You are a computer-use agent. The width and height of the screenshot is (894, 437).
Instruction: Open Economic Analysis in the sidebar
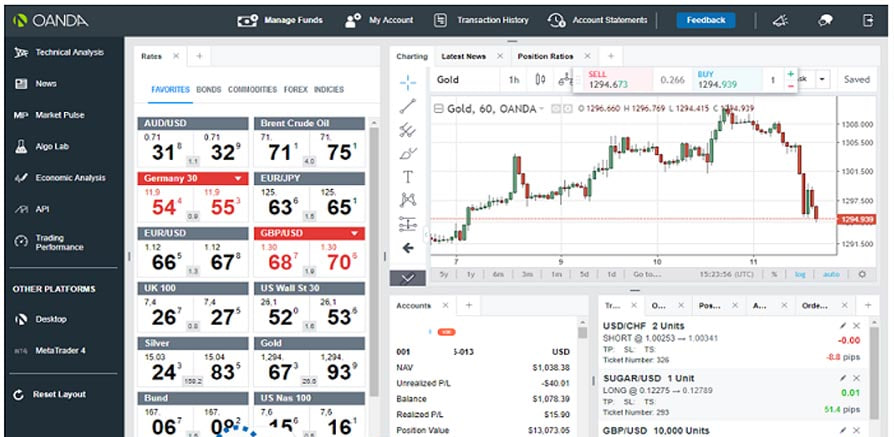59,178
